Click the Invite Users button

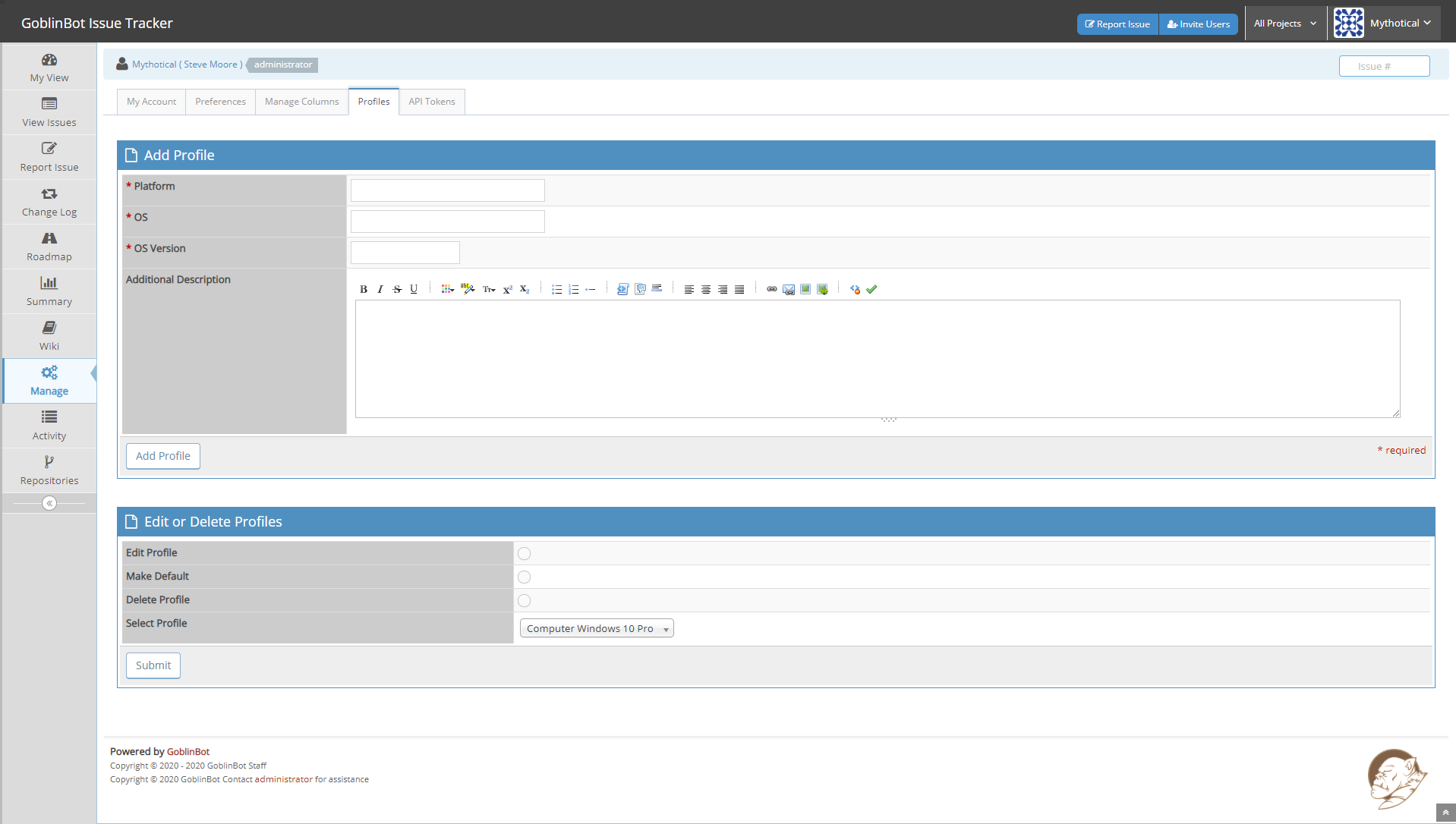[1199, 24]
